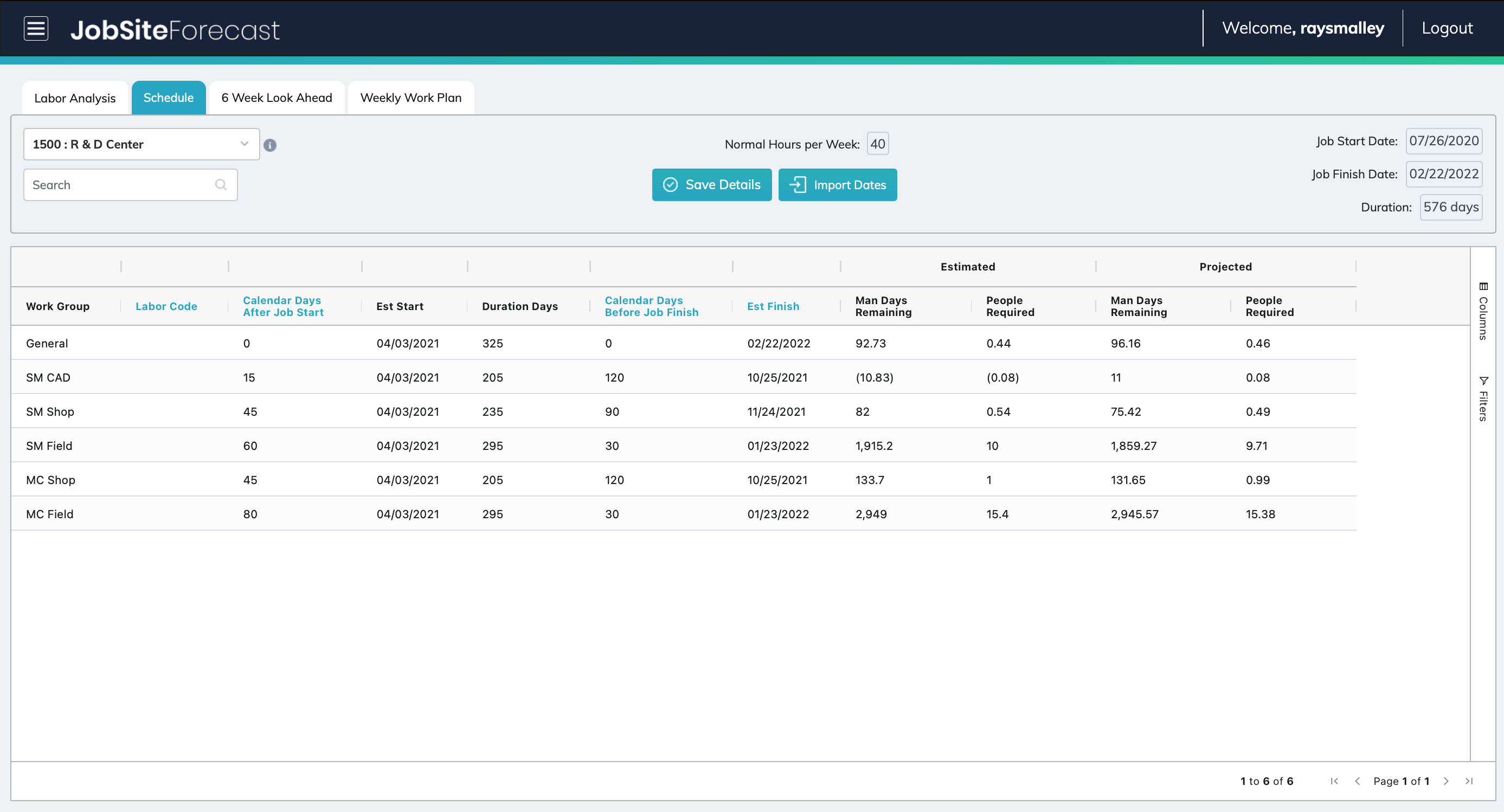This screenshot has height=812, width=1504.
Task: Select the General work group row
Action: pos(683,343)
